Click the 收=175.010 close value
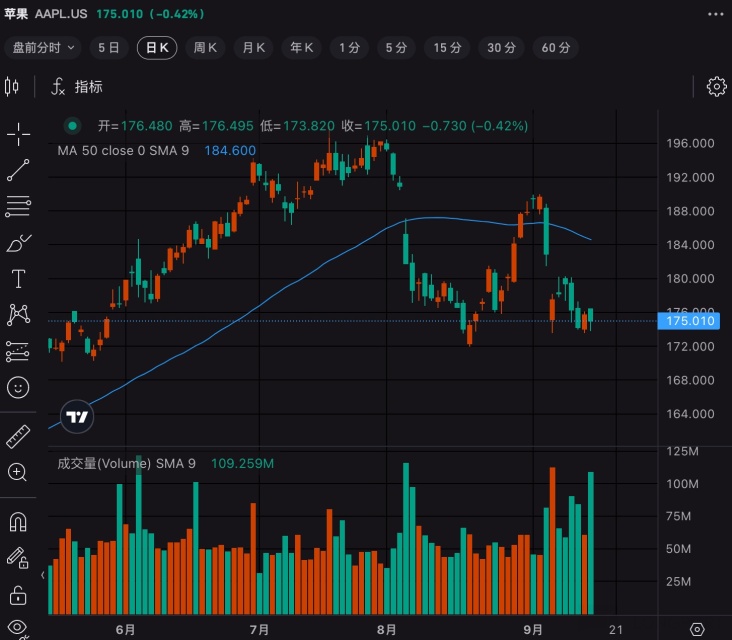Screen dimensions: 732x640 (x=379, y=126)
